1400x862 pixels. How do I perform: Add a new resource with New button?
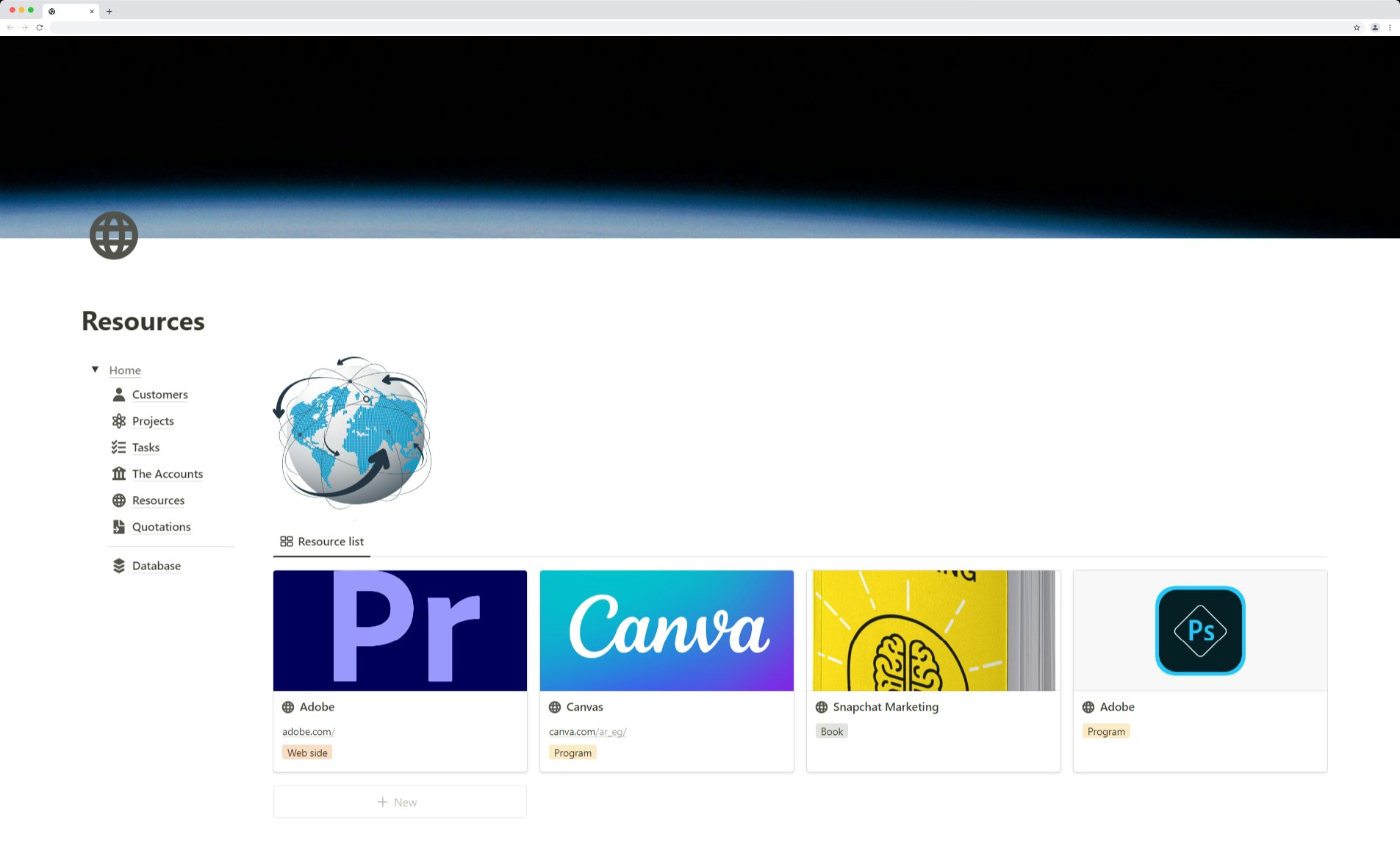(x=400, y=802)
